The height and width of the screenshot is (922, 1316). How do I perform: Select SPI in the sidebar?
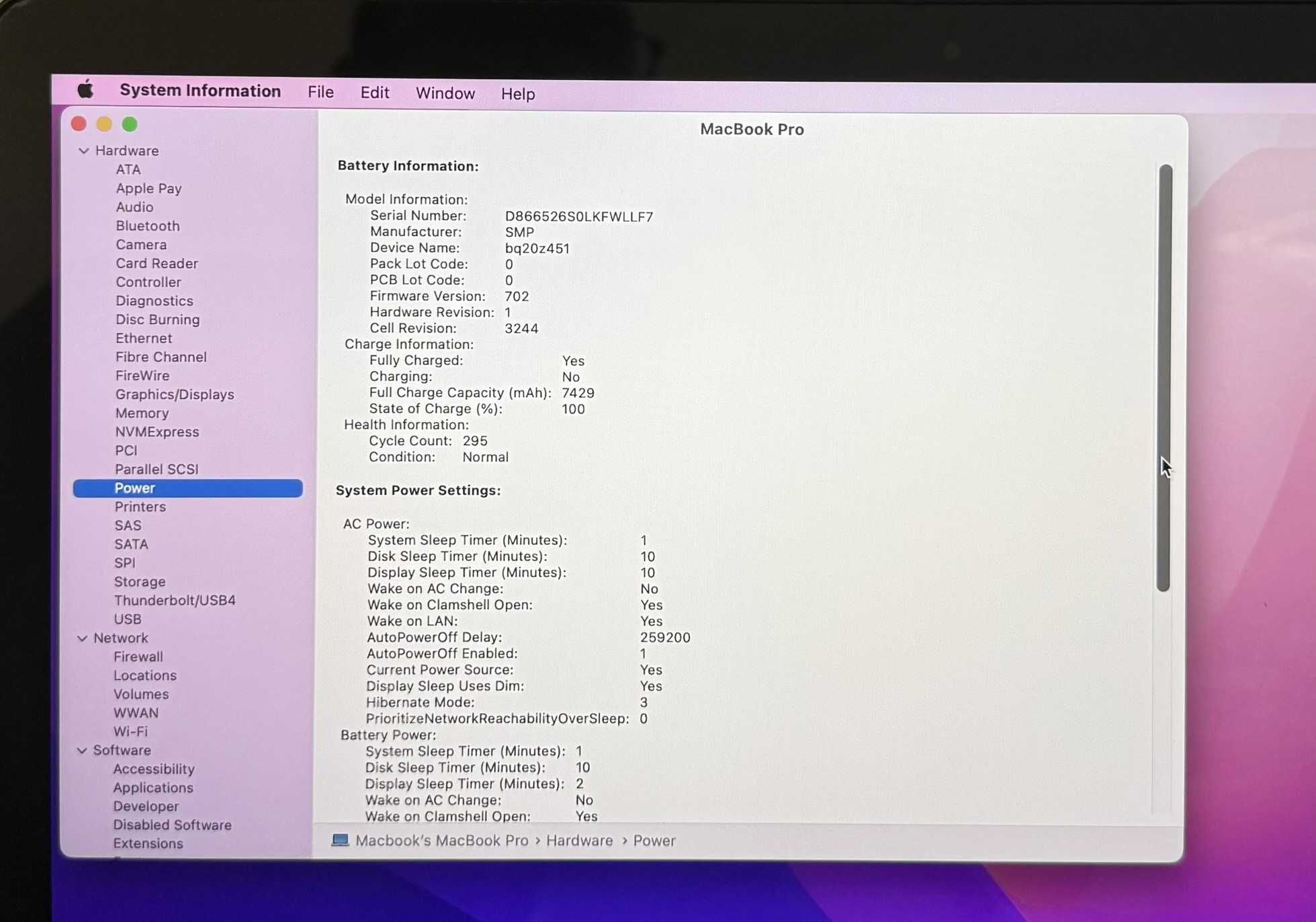click(125, 563)
